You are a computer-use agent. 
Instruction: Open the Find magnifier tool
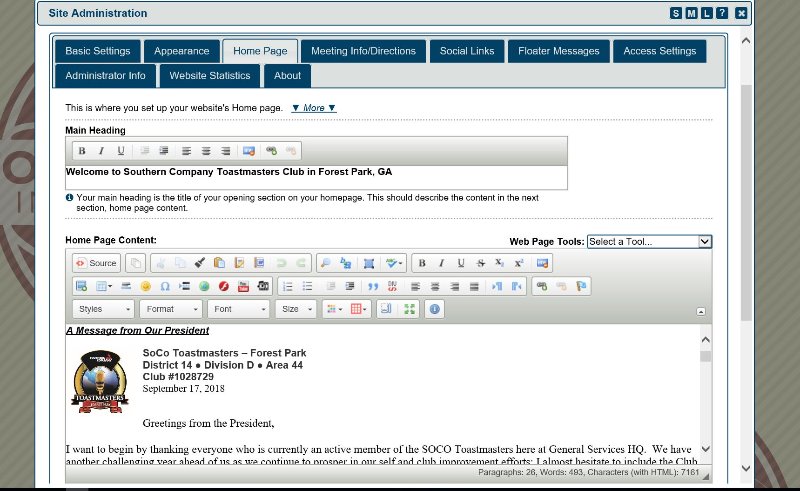(x=326, y=263)
